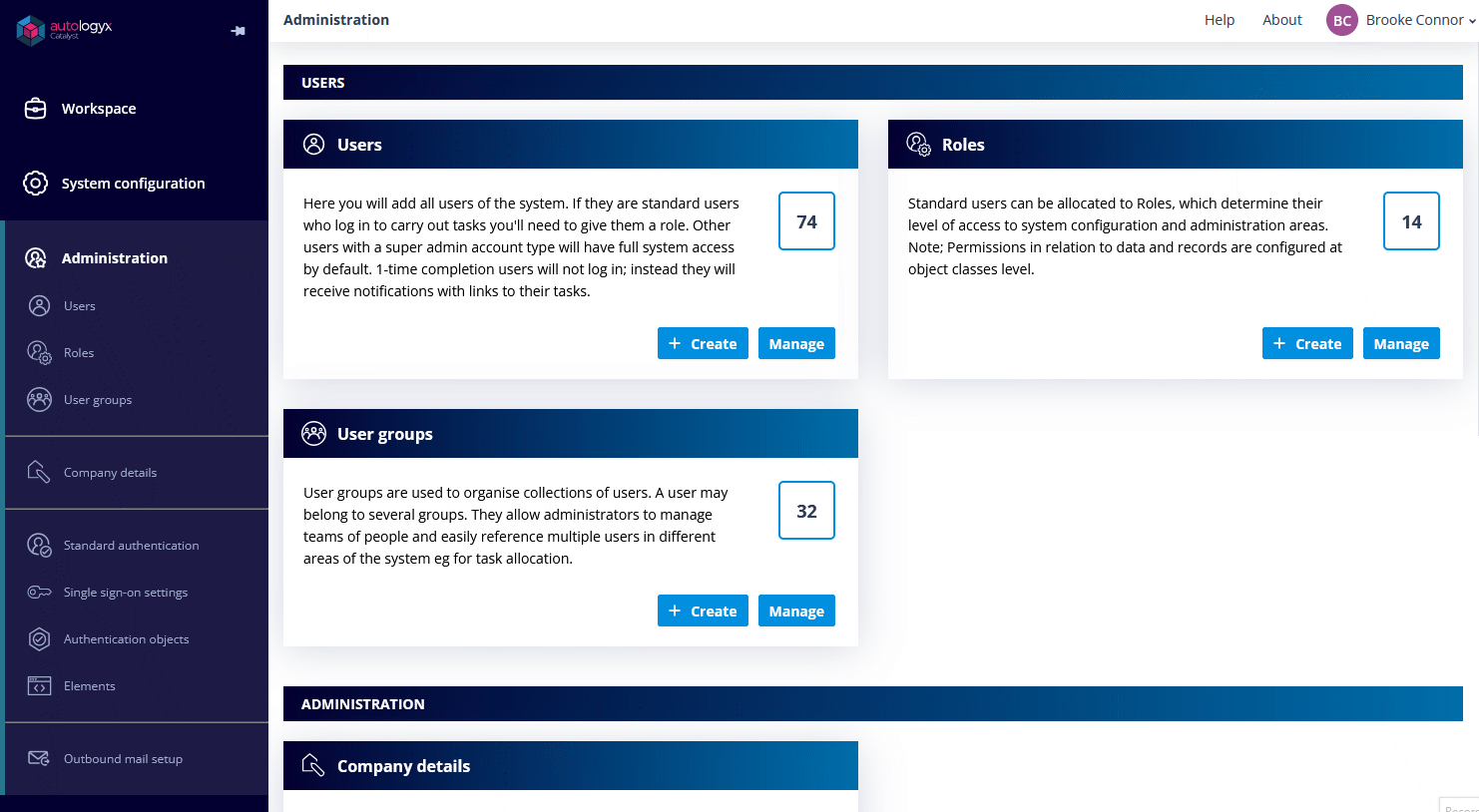Open User groups sidebar icon
The height and width of the screenshot is (812, 1479).
tap(39, 400)
